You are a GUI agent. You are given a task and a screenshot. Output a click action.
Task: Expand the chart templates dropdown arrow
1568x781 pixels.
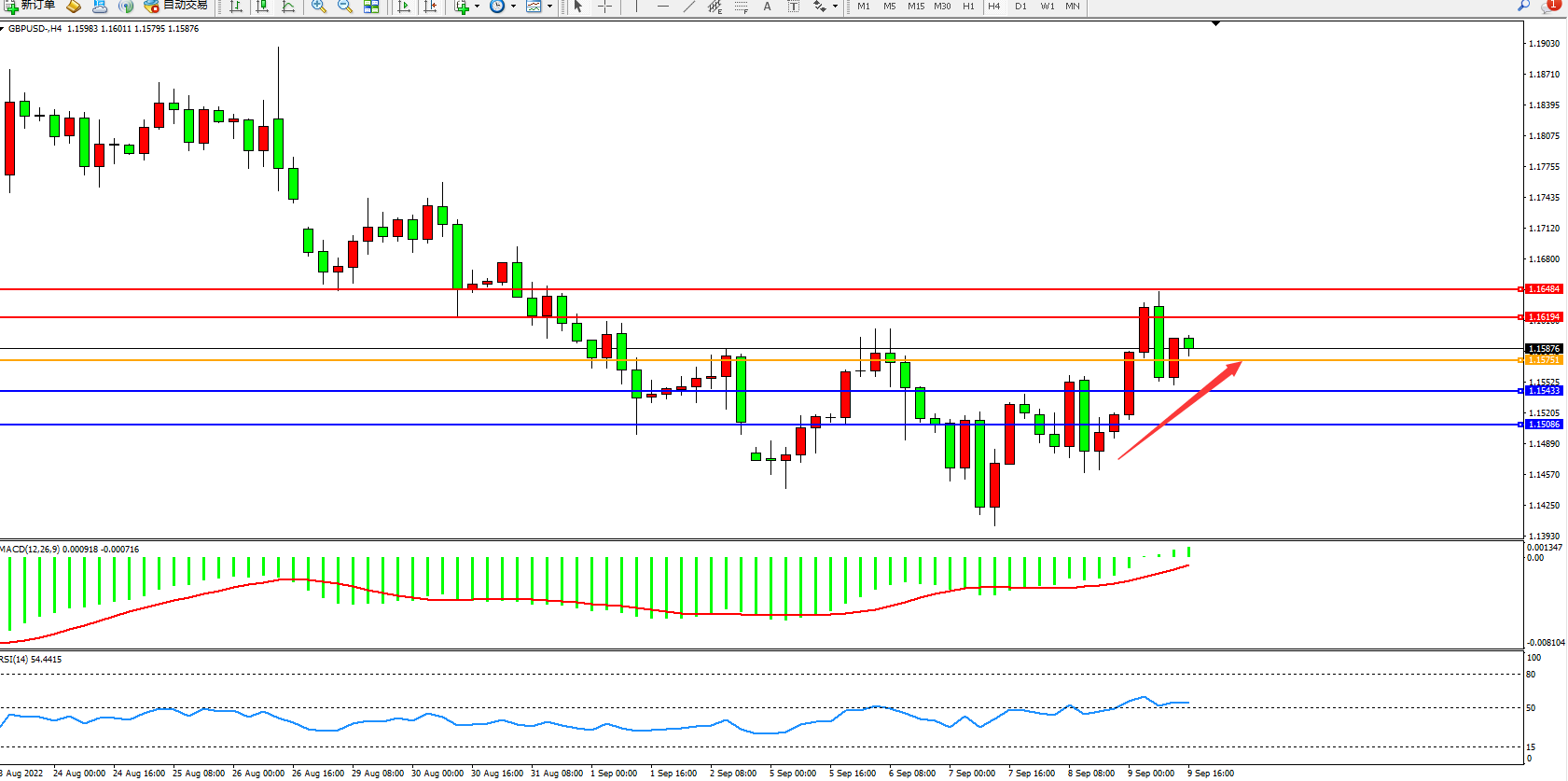pyautogui.click(x=549, y=7)
